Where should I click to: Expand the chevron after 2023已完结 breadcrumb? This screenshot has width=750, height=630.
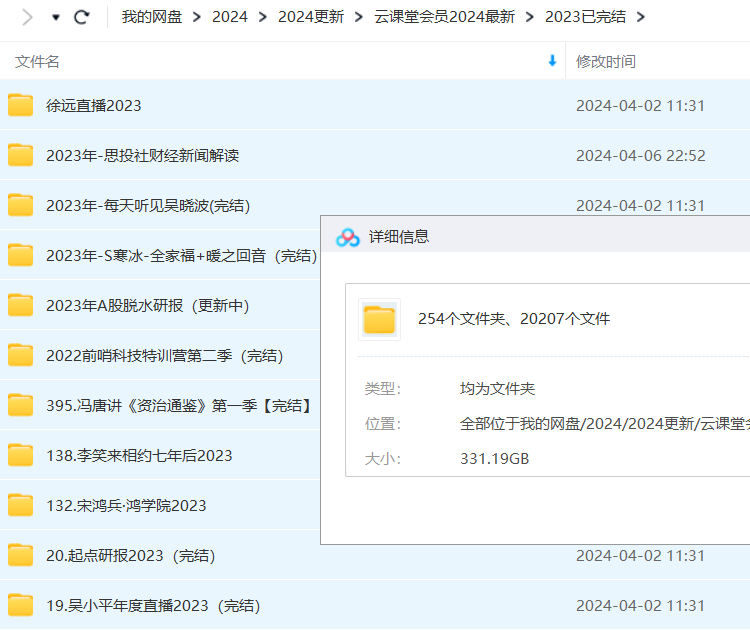(x=640, y=17)
